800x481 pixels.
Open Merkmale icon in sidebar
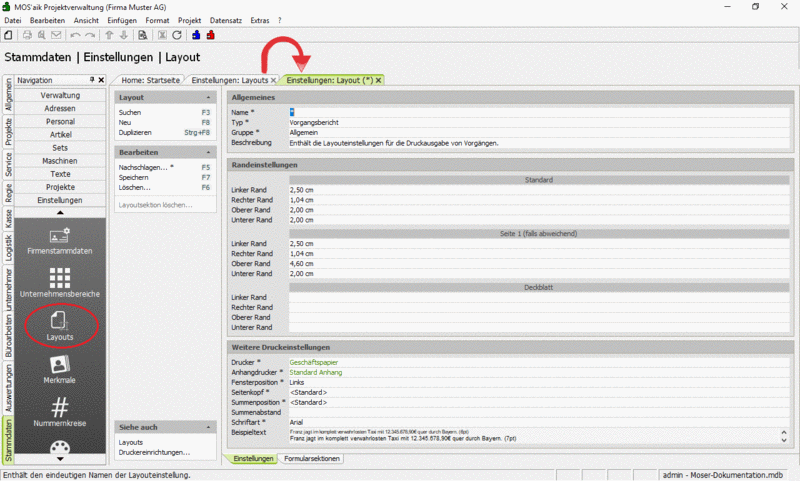(60, 369)
